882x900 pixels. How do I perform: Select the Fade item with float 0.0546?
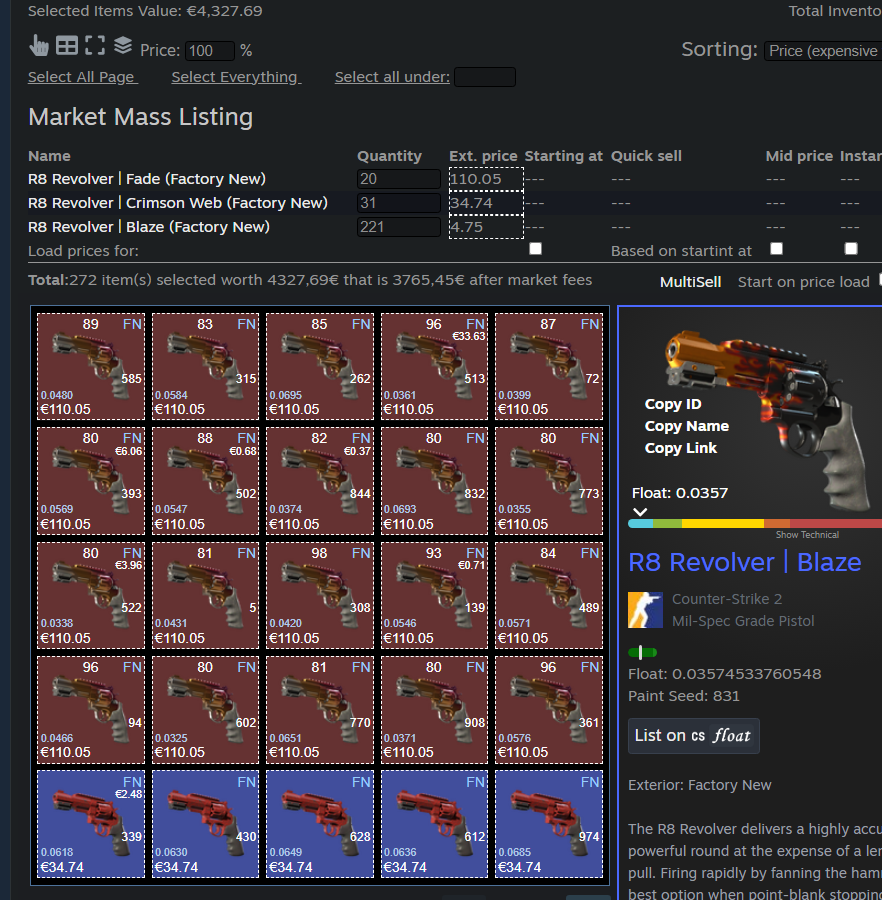coord(434,596)
